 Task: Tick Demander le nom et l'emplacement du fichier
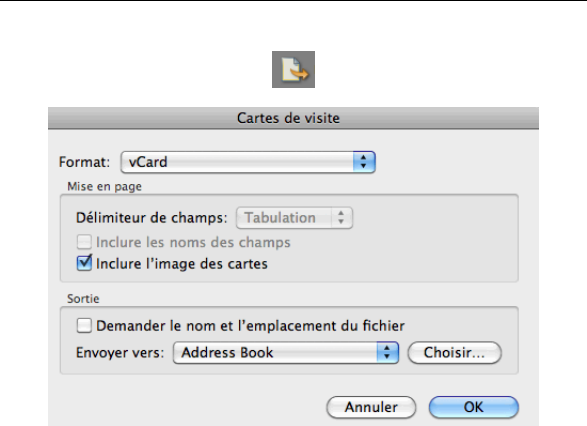84,326
